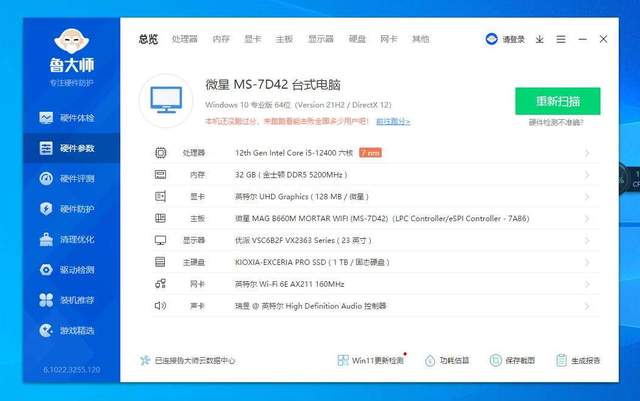
Task: Click 生成报告 generate report
Action: click(578, 360)
